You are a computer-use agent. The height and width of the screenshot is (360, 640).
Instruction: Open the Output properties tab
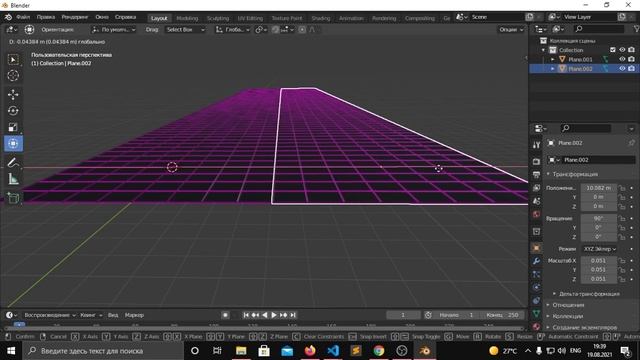click(536, 175)
